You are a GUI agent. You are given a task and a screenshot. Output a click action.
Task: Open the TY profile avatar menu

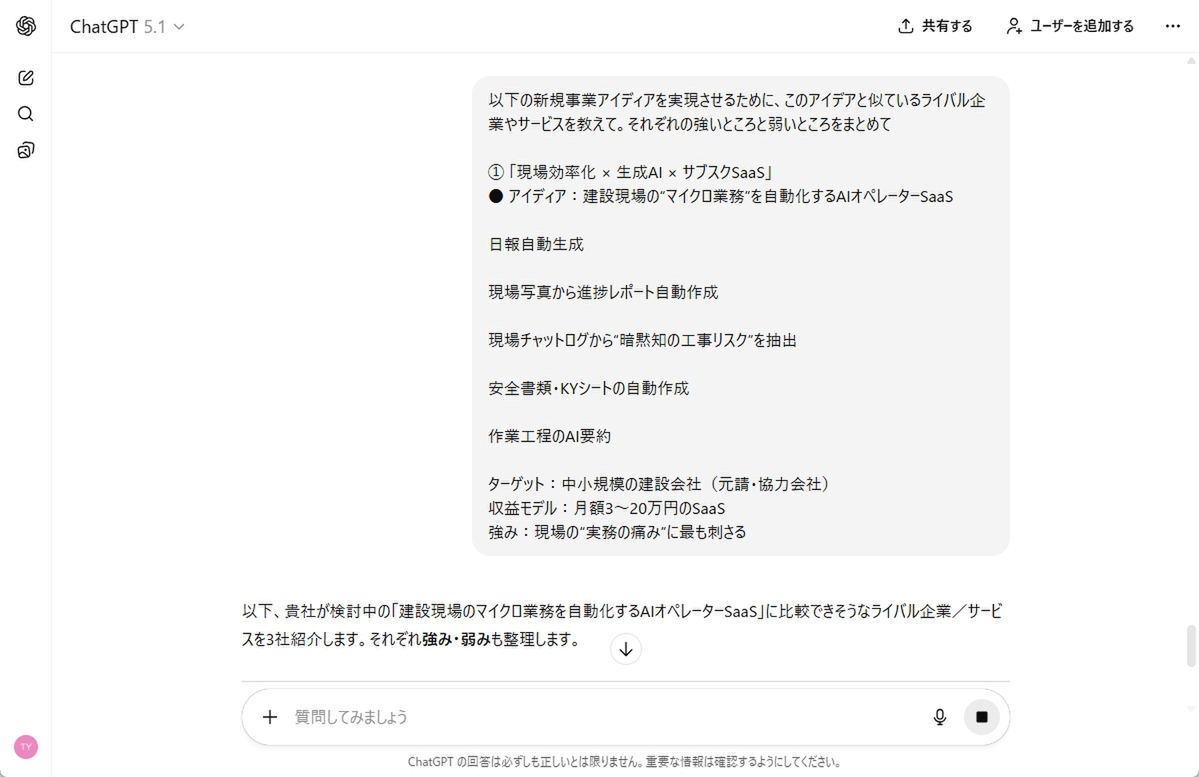(26, 746)
